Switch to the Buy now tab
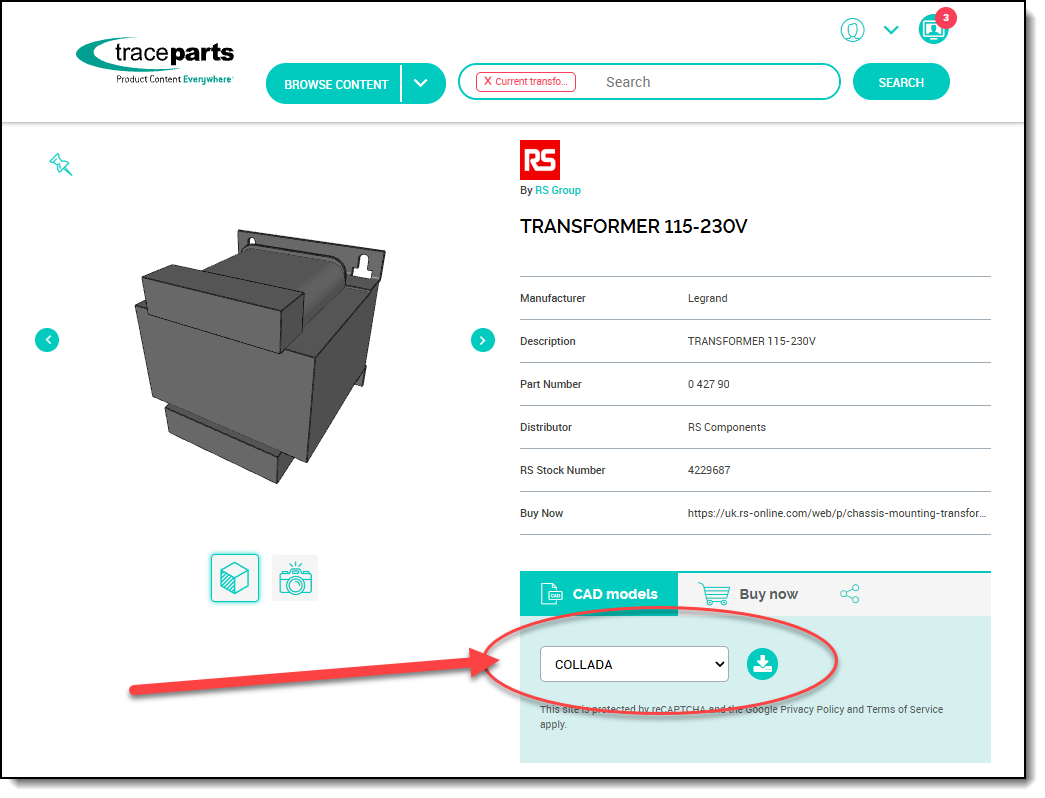This screenshot has width=1045, height=798. coord(748,593)
